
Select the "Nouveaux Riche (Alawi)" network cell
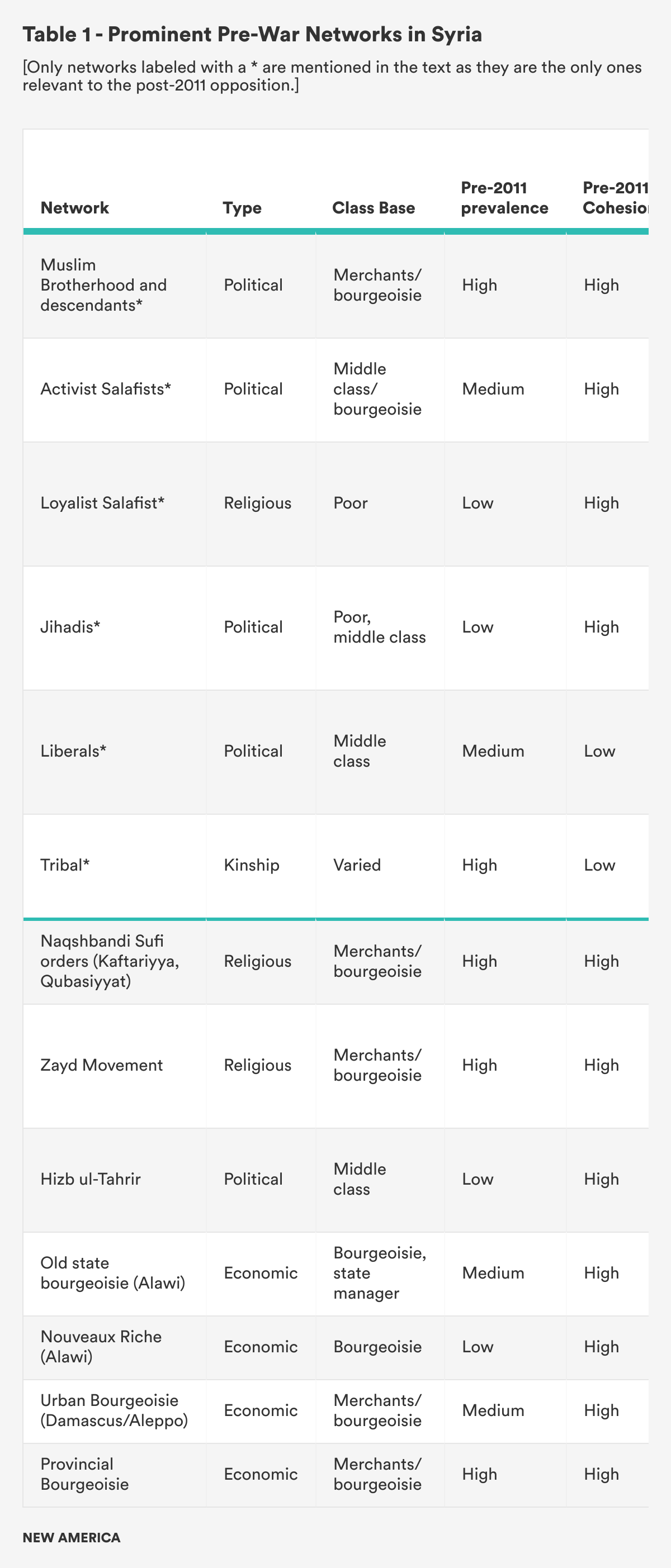pyautogui.click(x=101, y=1347)
